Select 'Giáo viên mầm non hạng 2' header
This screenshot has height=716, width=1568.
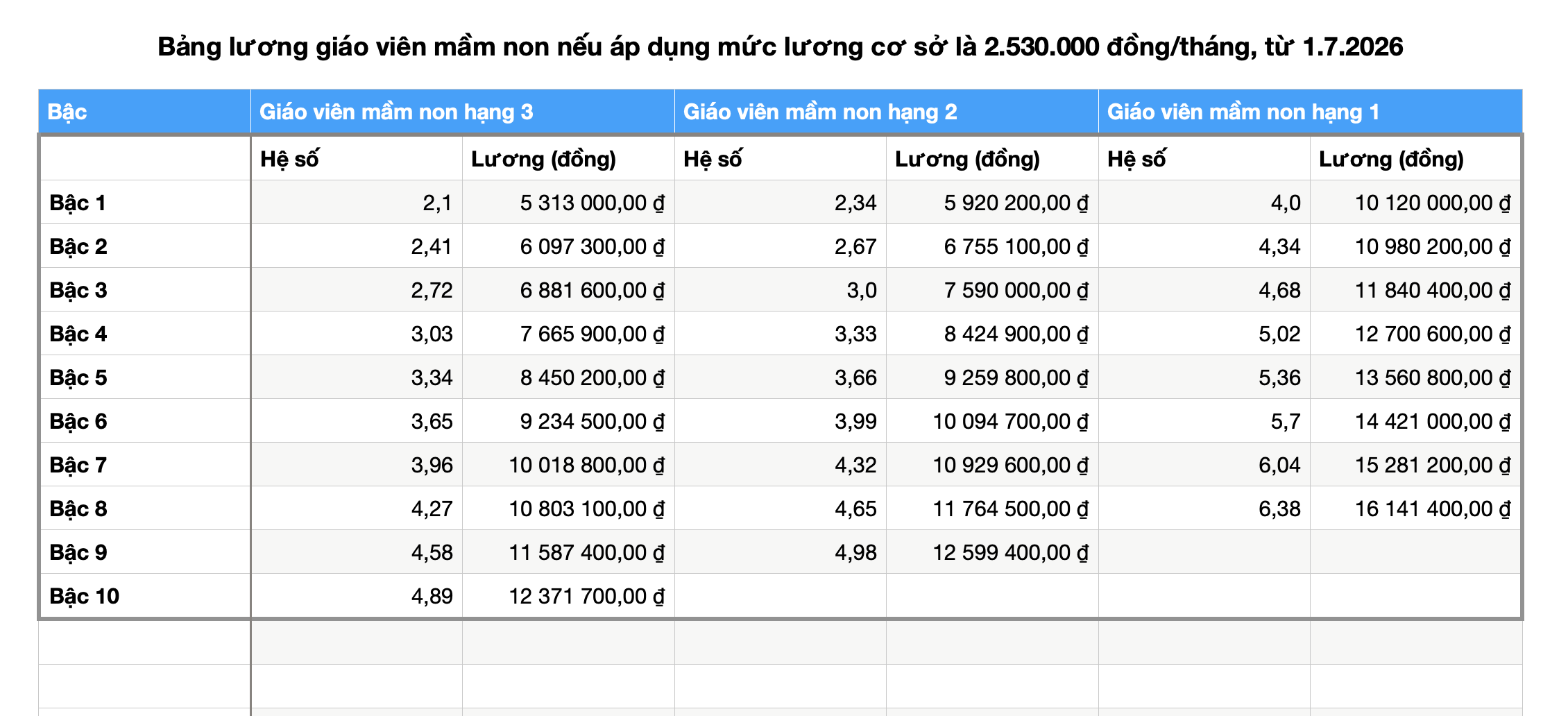pos(887,112)
